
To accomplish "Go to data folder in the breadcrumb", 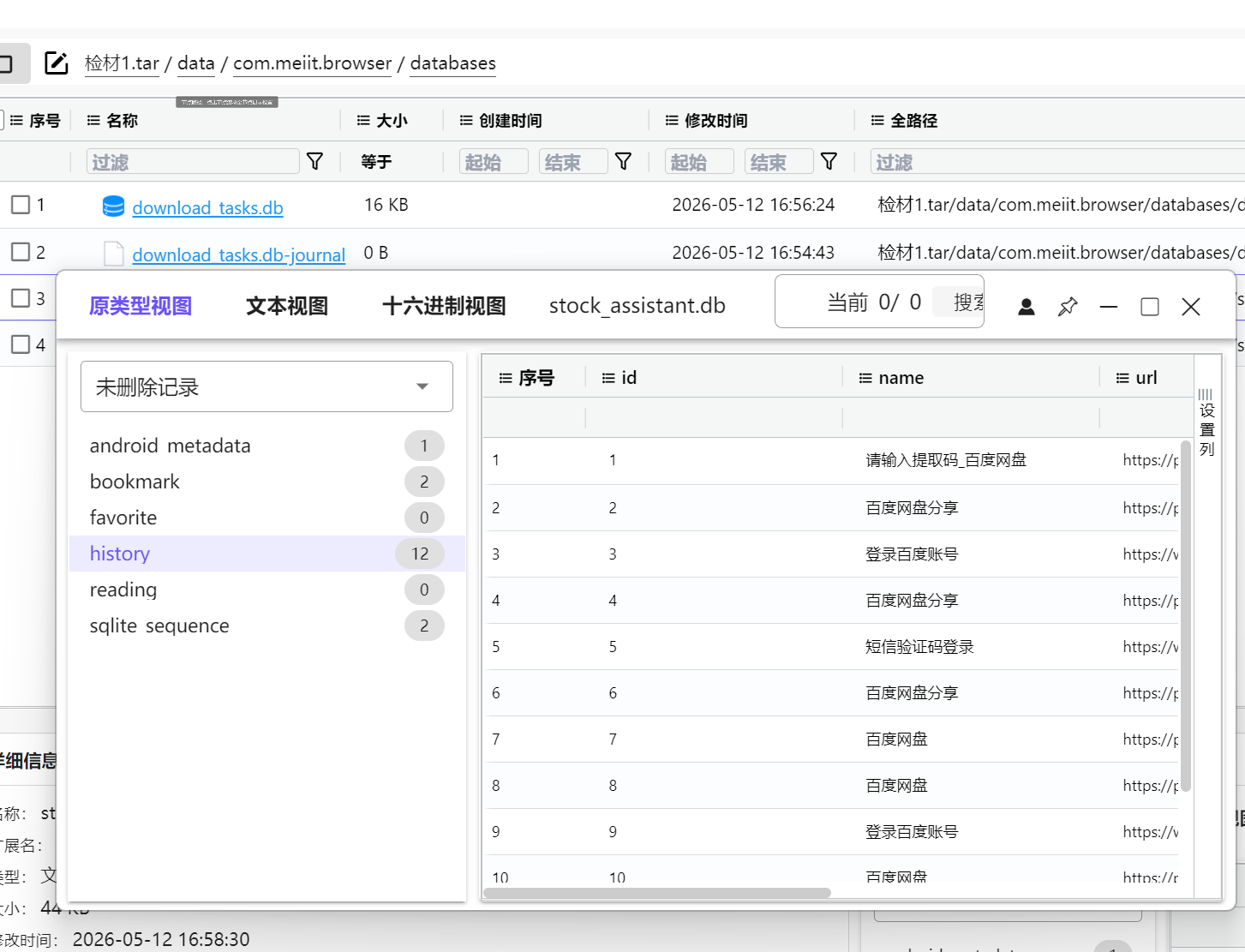I will (x=196, y=63).
